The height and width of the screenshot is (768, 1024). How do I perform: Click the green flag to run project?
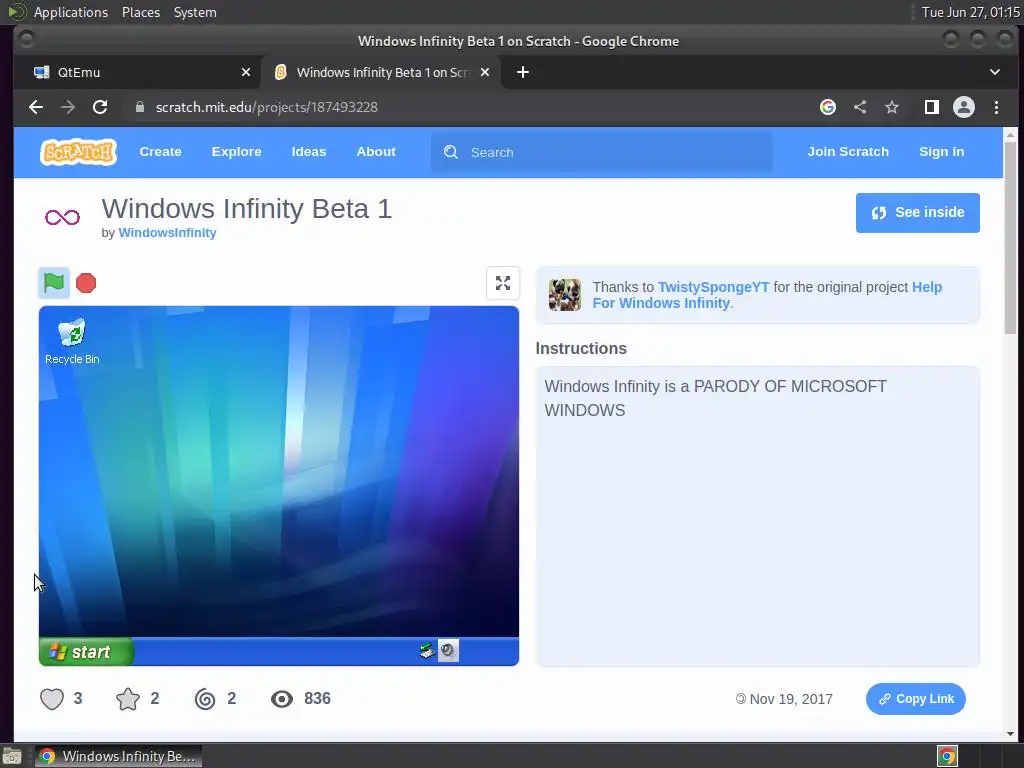[x=54, y=283]
